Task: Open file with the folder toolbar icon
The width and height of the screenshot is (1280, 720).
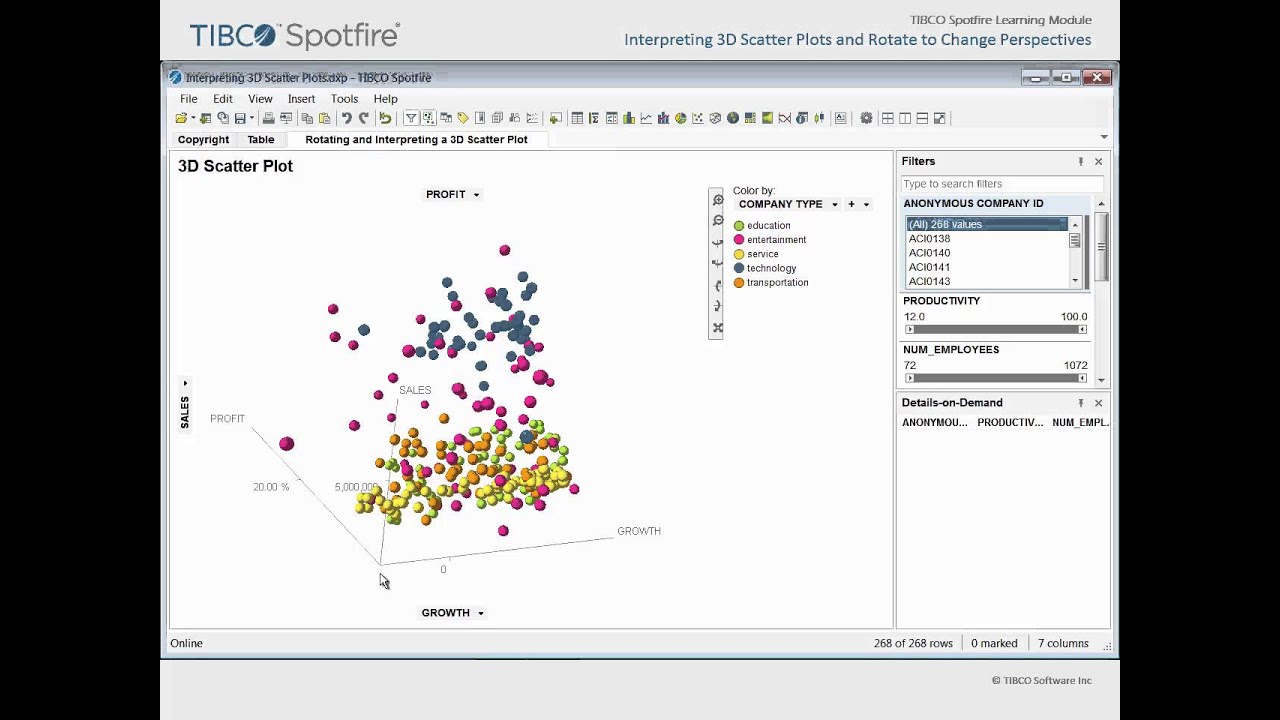Action: [181, 118]
